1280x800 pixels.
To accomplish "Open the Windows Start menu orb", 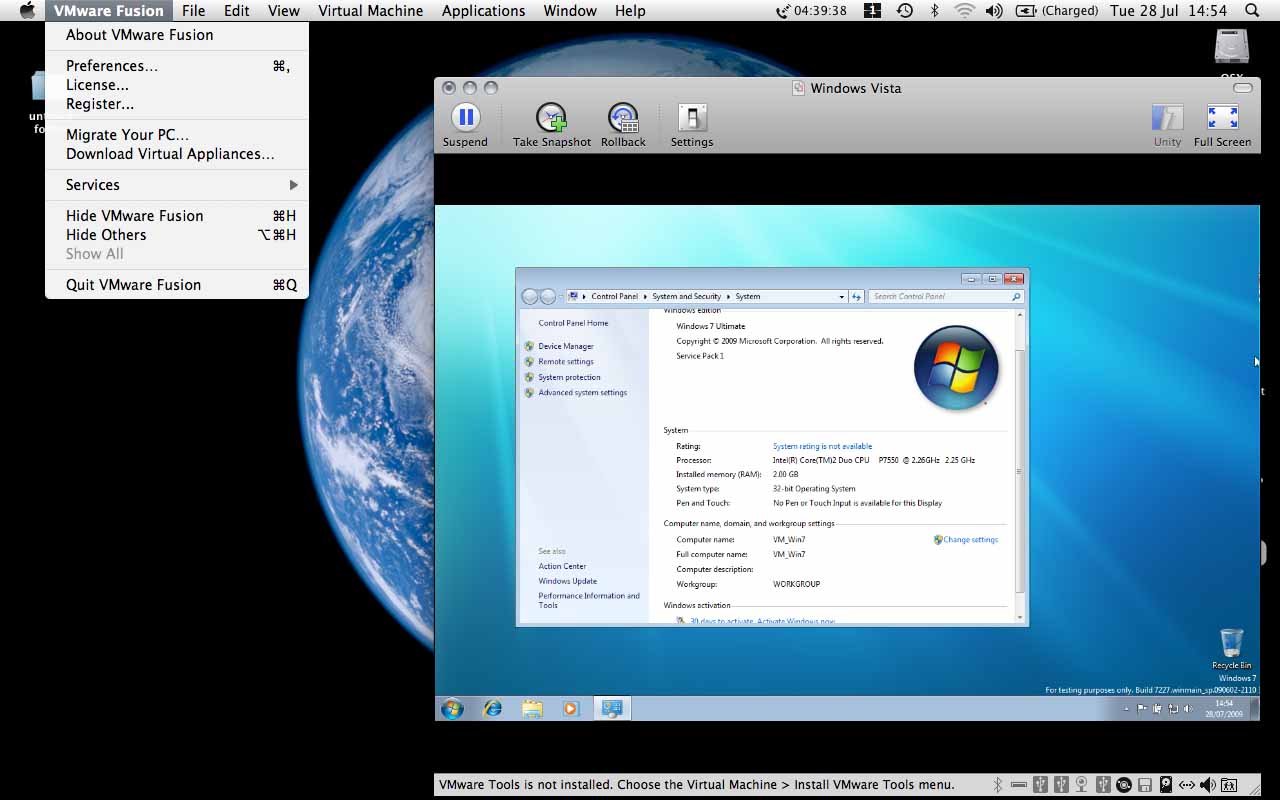I will [452, 708].
